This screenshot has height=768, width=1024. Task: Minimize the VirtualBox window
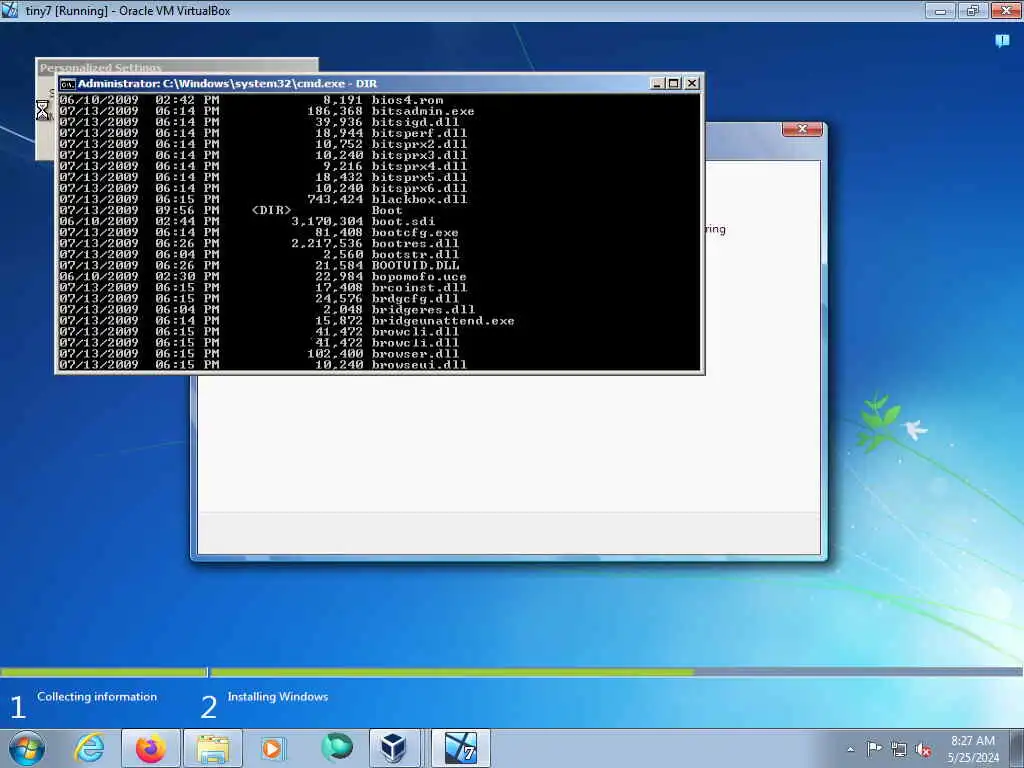click(x=940, y=10)
